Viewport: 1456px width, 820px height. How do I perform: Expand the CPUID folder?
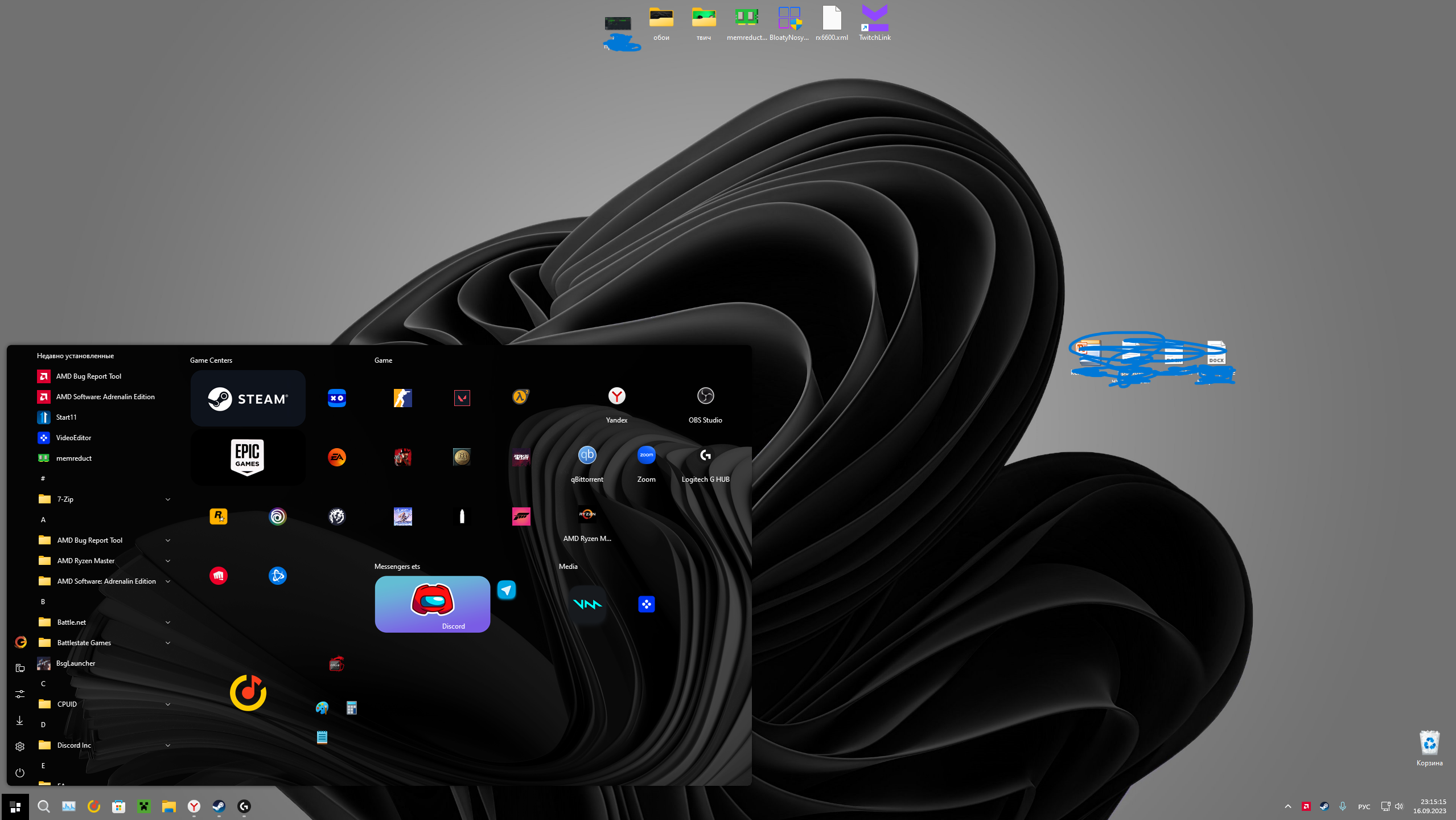(168, 704)
